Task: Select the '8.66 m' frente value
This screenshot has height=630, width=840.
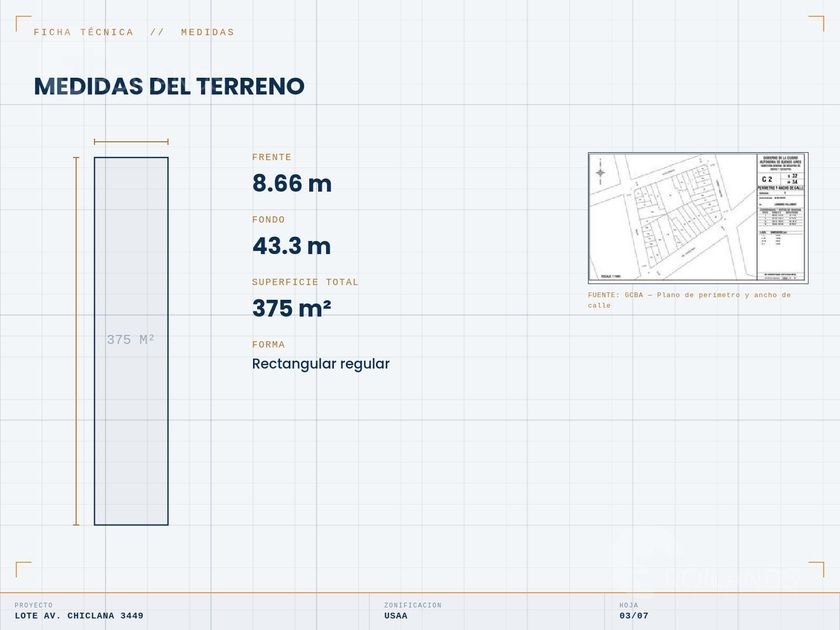Action: 292,183
